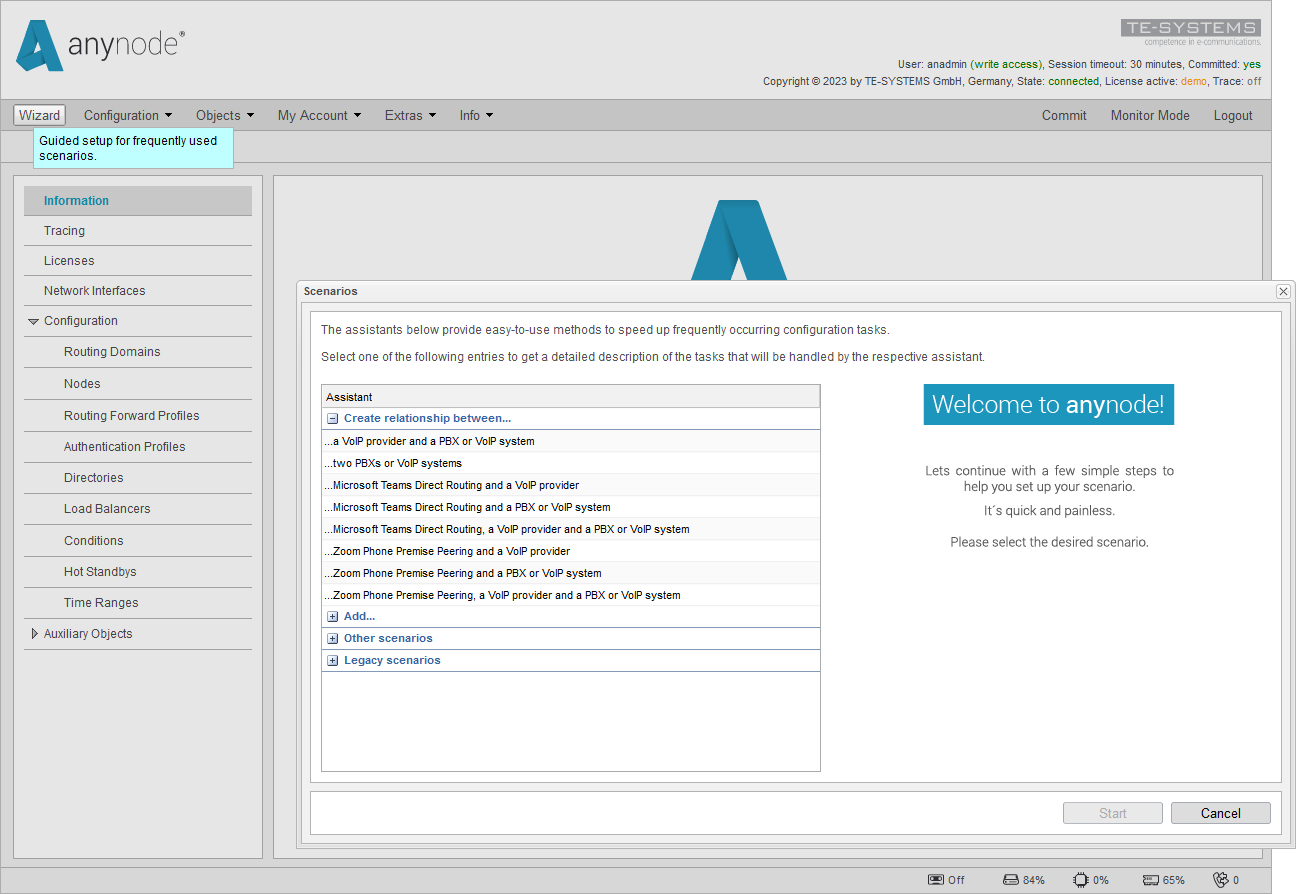
Task: Open the Configuration dropdown menu
Action: 128,115
